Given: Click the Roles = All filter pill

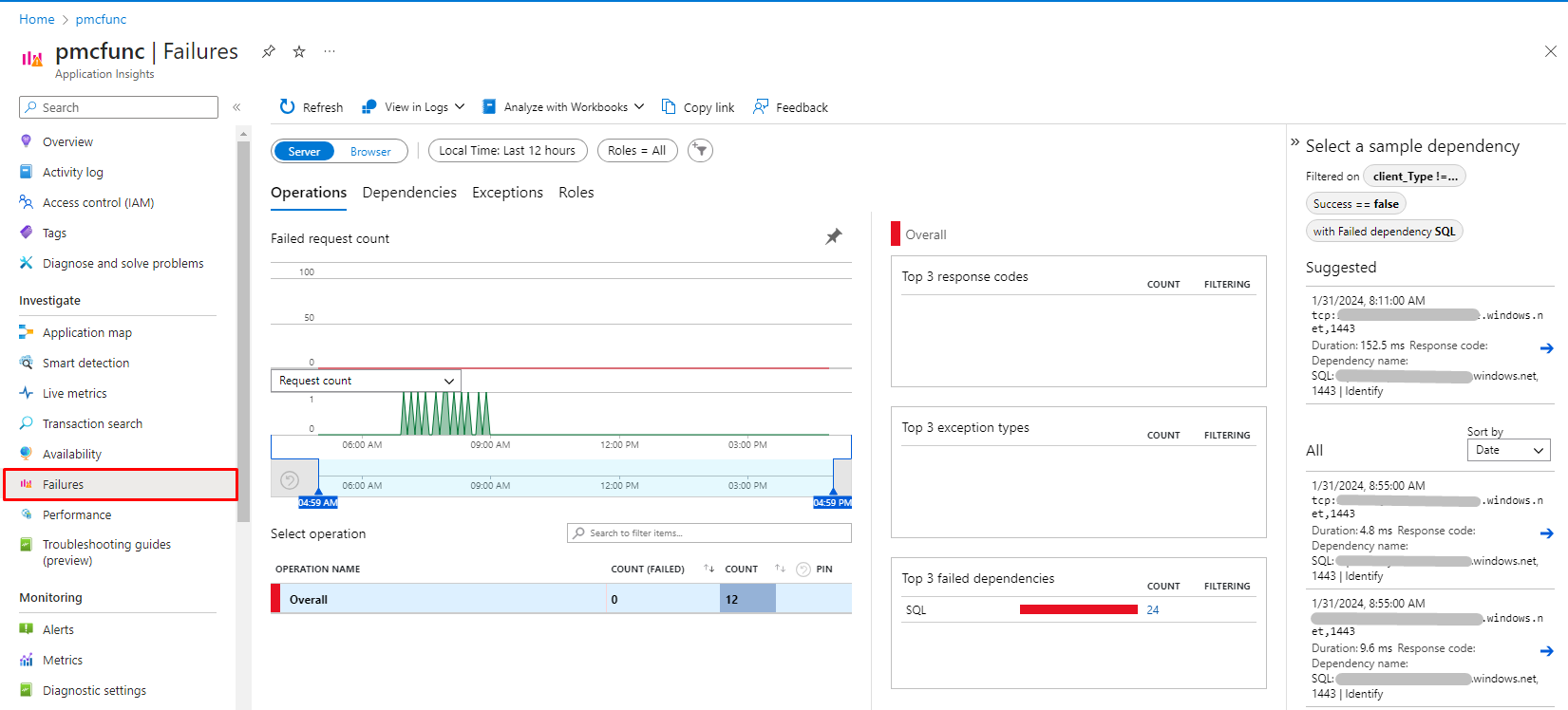Looking at the screenshot, I should [637, 150].
